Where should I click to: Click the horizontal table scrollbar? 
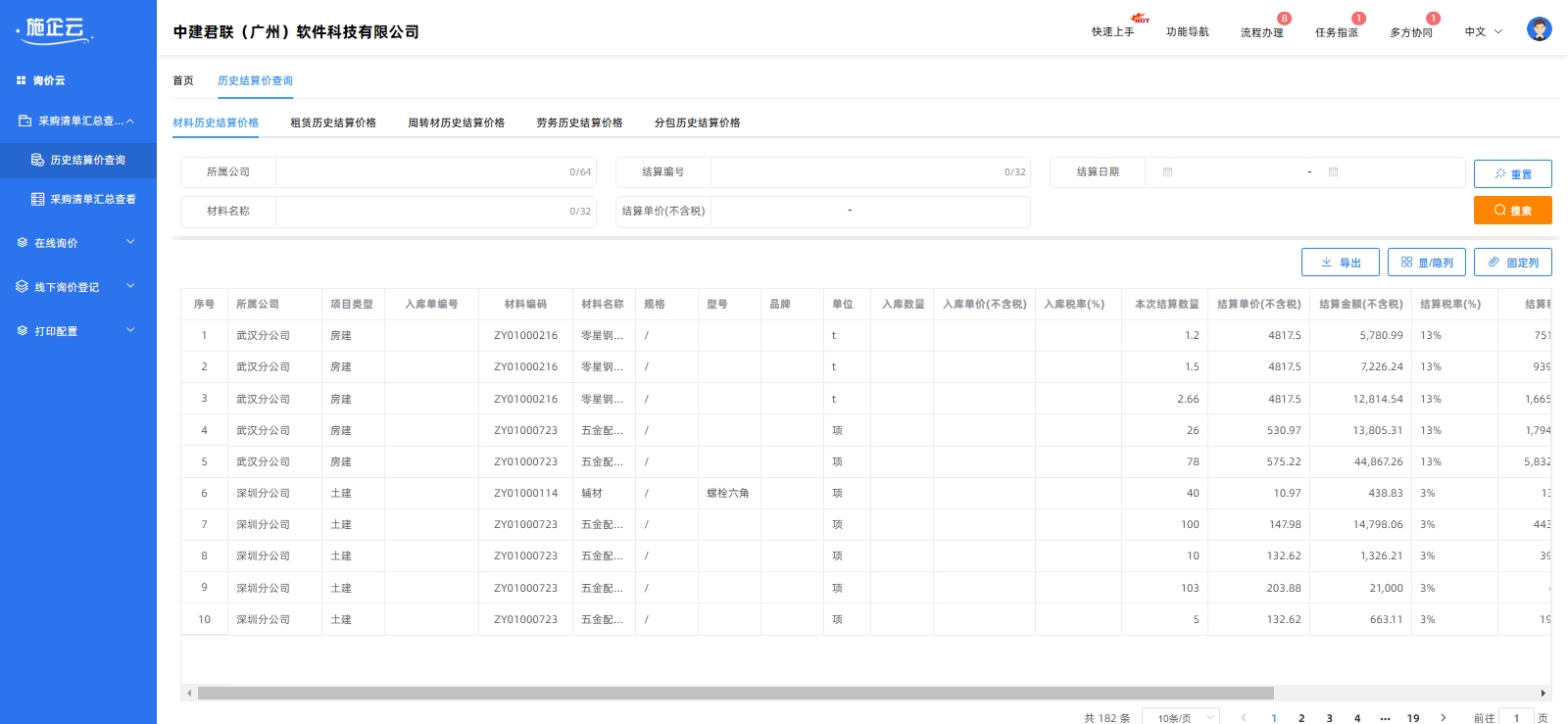click(735, 693)
